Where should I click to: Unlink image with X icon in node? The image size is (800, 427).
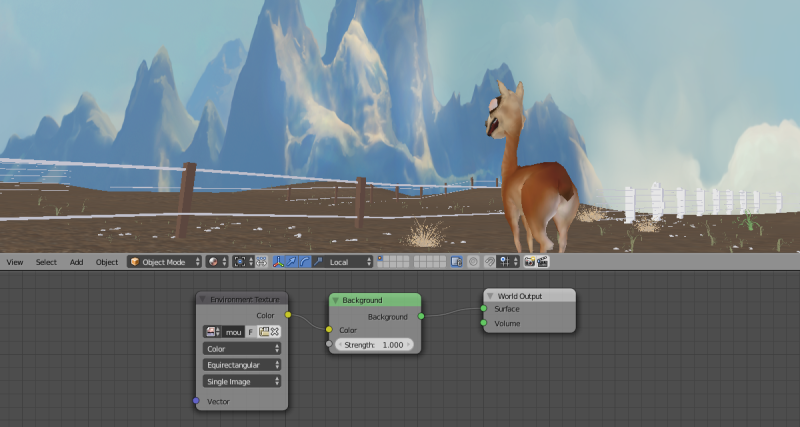275,331
